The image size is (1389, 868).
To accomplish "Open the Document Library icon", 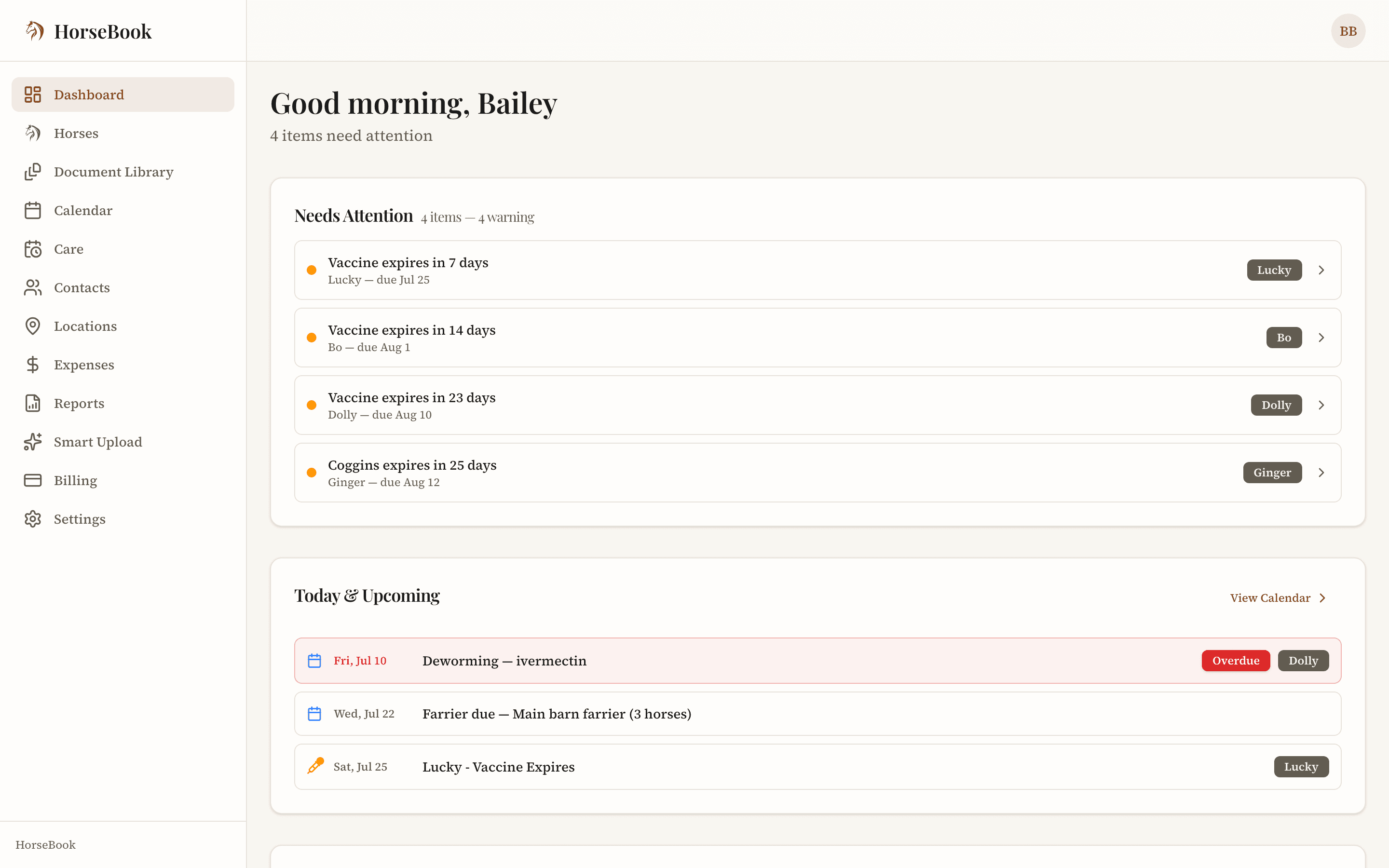I will pyautogui.click(x=33, y=172).
